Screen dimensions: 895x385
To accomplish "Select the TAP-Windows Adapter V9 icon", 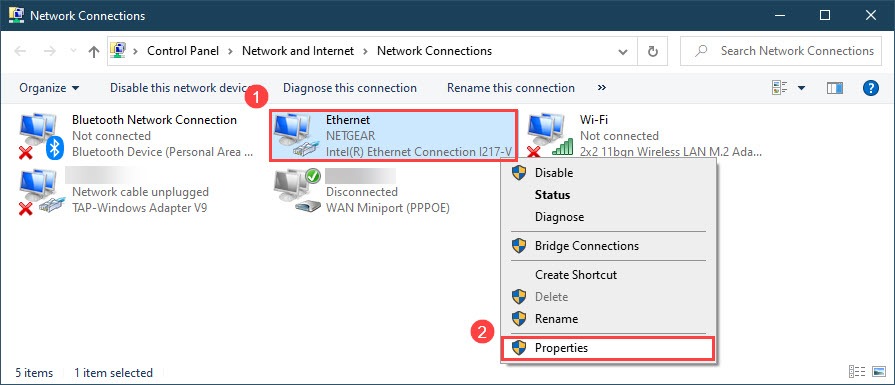I will [x=39, y=192].
